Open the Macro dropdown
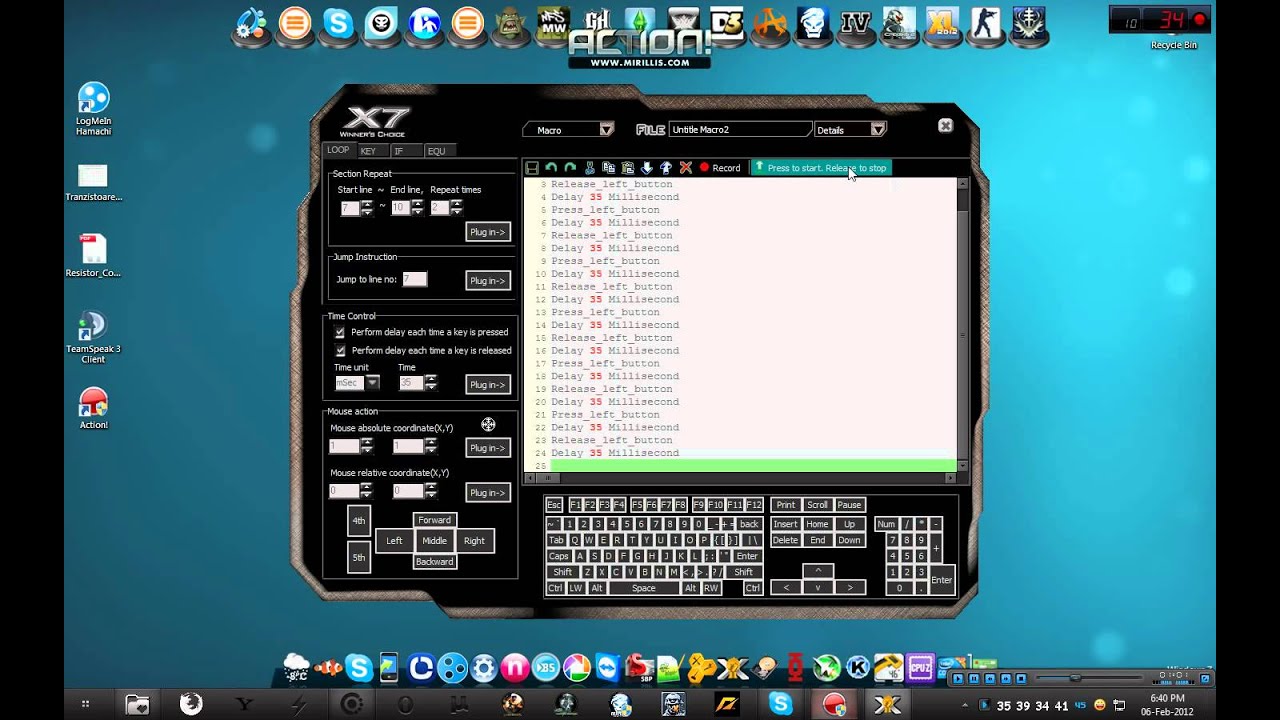This screenshot has height=720, width=1280. (569, 130)
